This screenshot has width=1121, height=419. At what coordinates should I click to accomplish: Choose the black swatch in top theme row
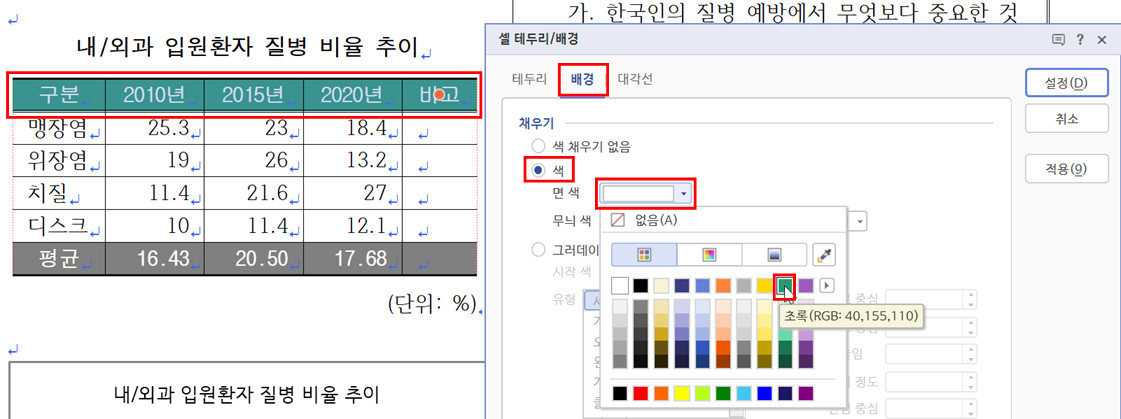tap(641, 286)
